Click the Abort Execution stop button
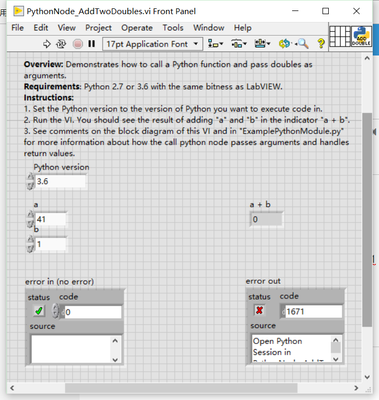This screenshot has height=400, width=379. 78,44
